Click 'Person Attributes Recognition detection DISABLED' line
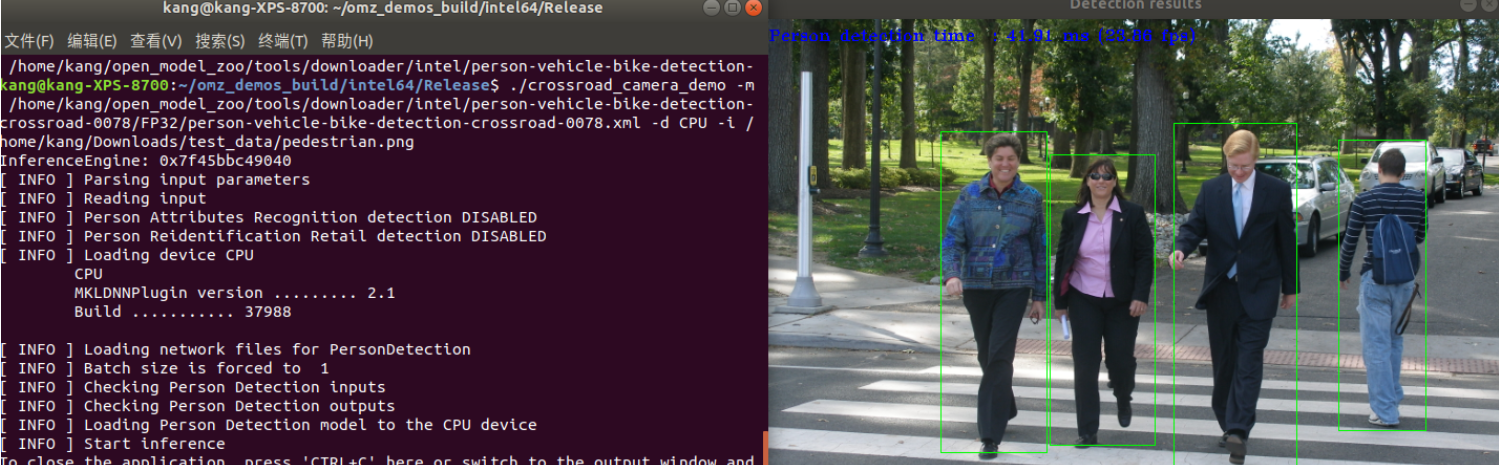The image size is (1499, 465). 269,218
